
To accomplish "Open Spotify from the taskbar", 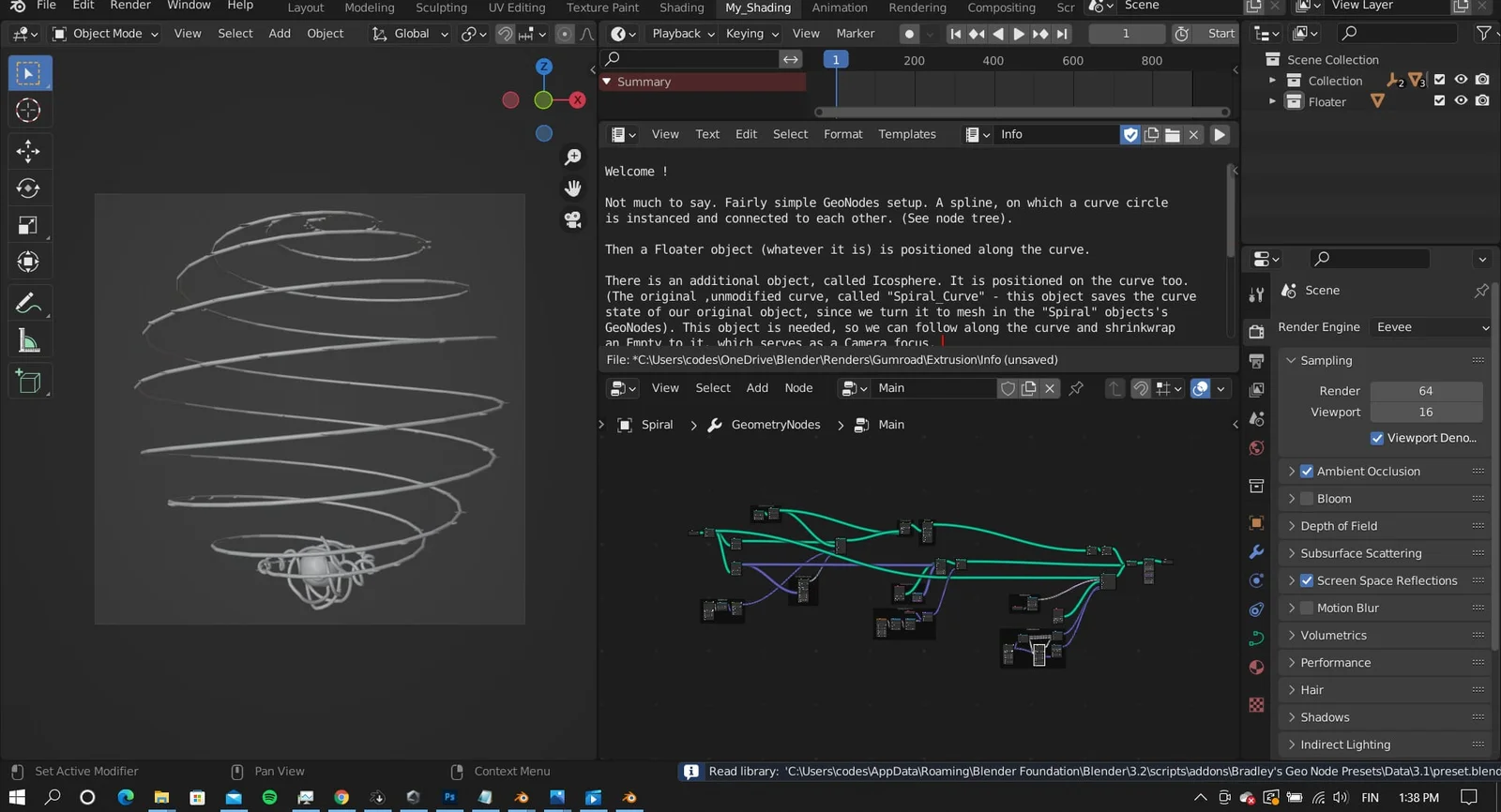I will tap(269, 797).
